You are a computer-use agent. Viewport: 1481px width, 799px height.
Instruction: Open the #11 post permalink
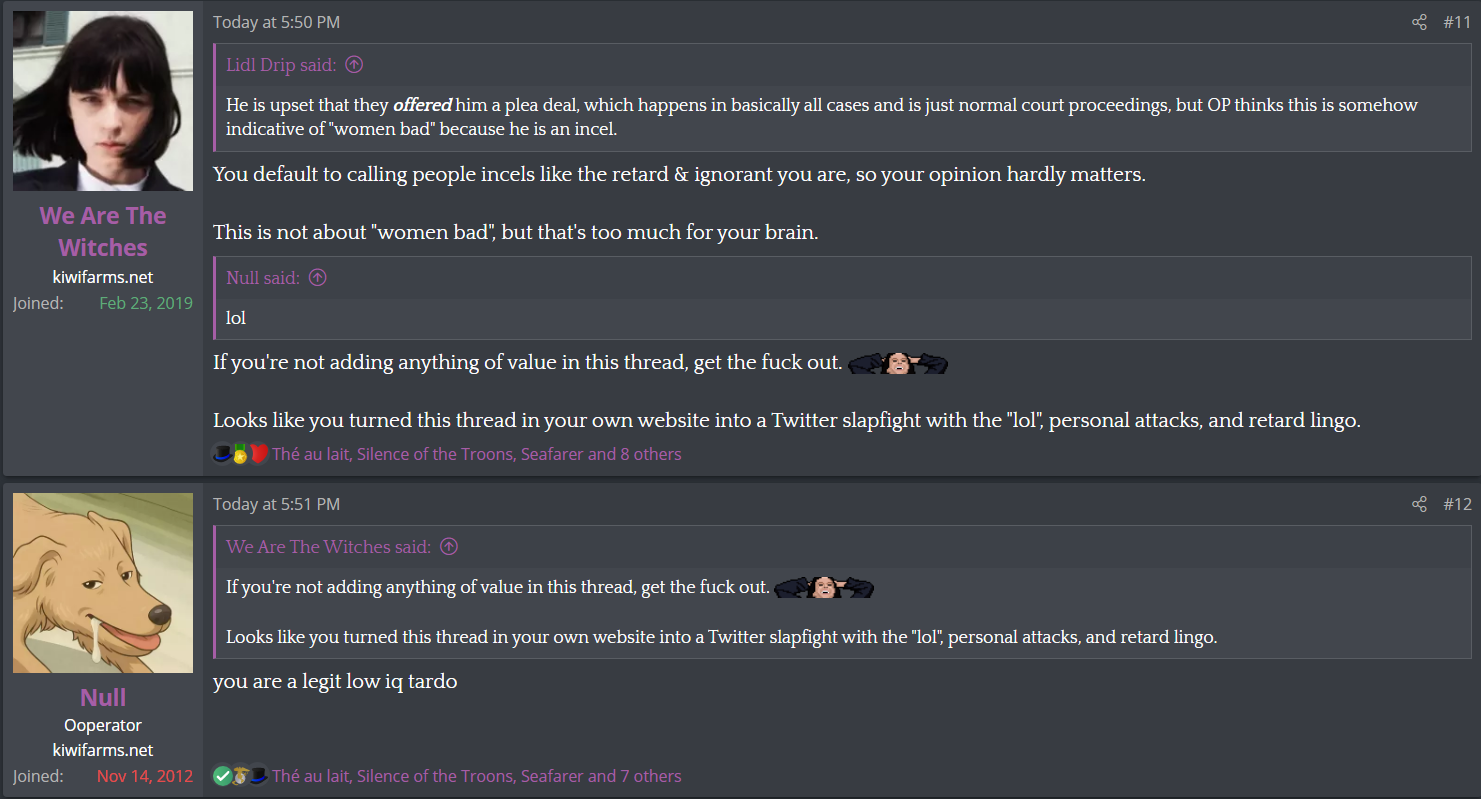pos(1456,22)
